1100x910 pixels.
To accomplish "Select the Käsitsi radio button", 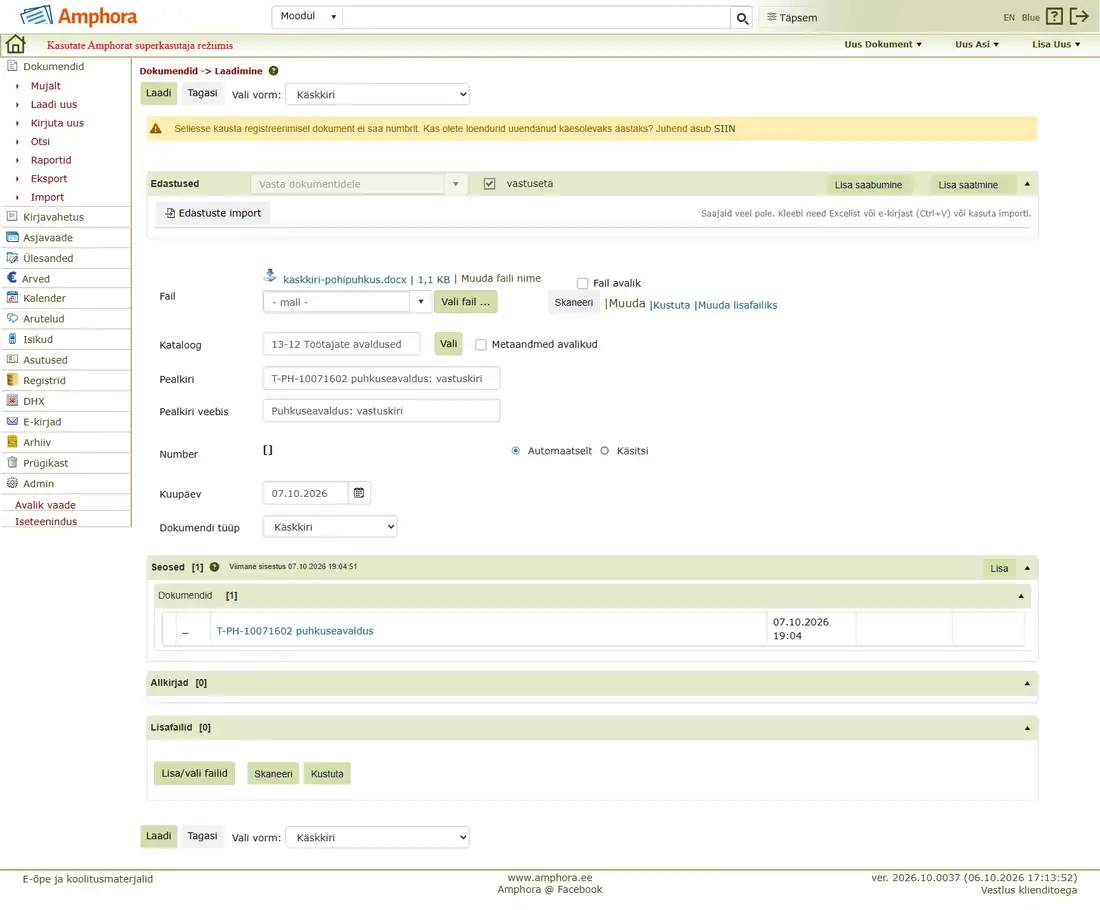I will 605,450.
